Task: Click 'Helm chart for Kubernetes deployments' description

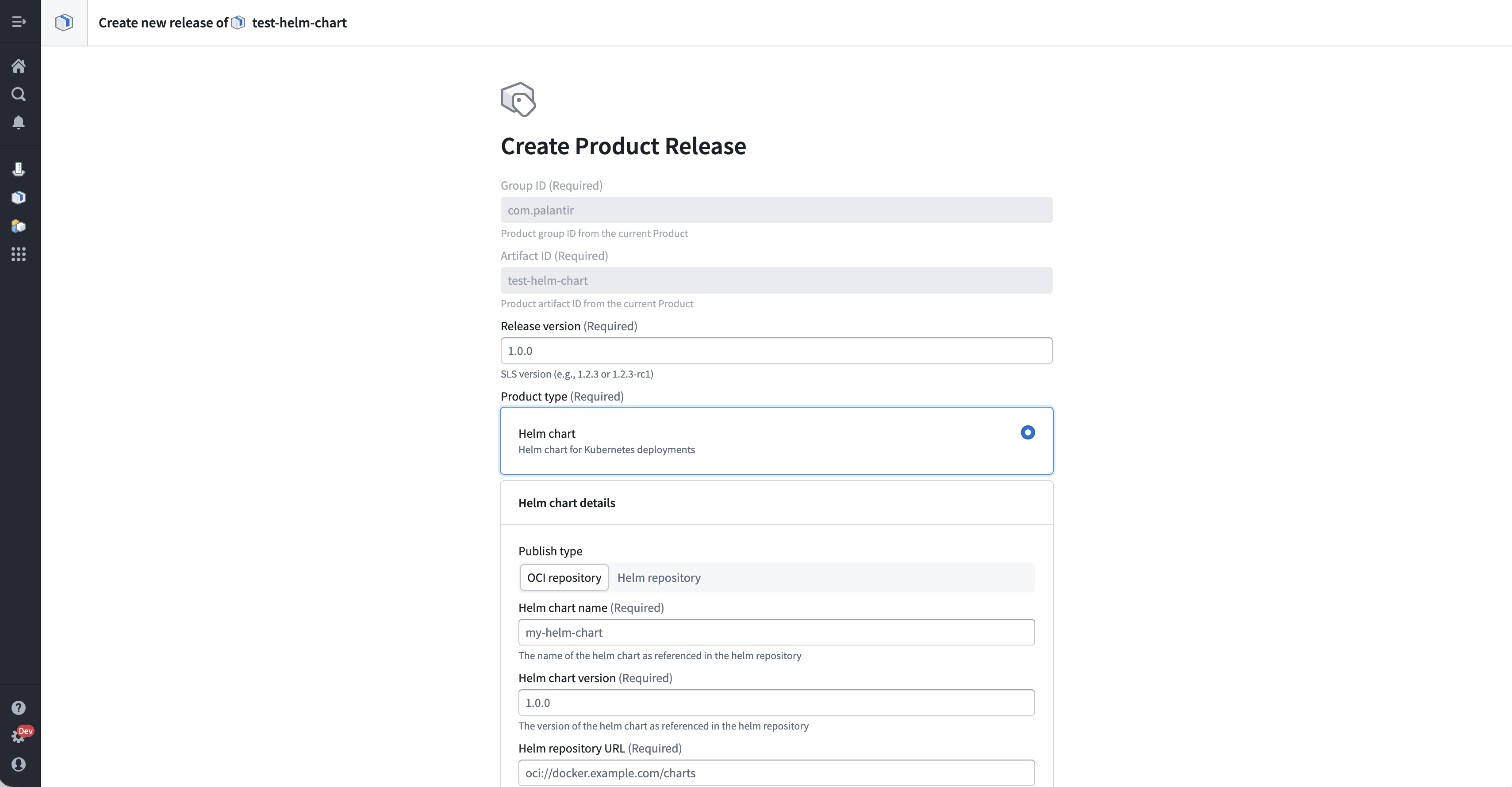Action: tap(606, 449)
